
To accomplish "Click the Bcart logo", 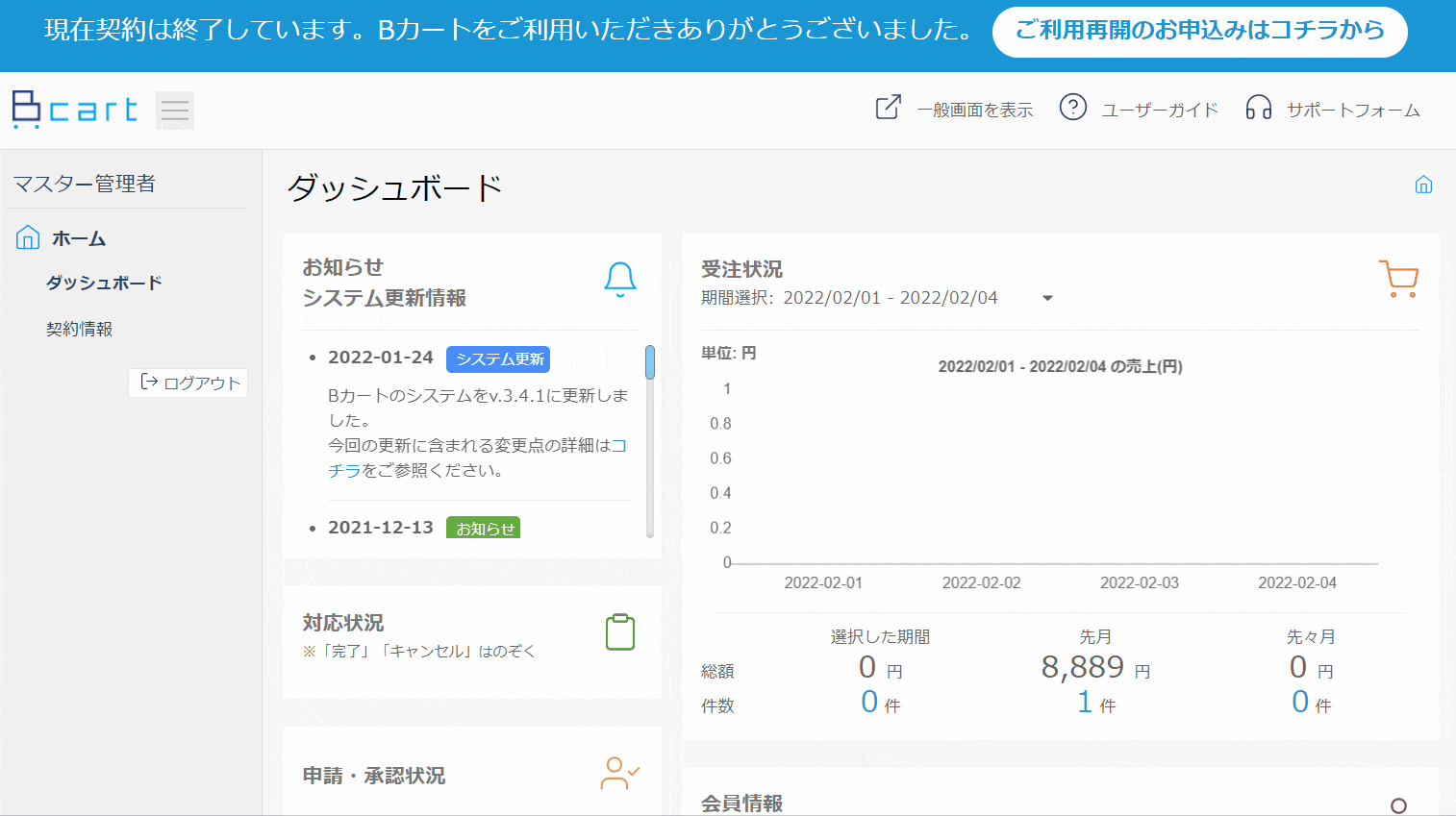I will tap(75, 110).
